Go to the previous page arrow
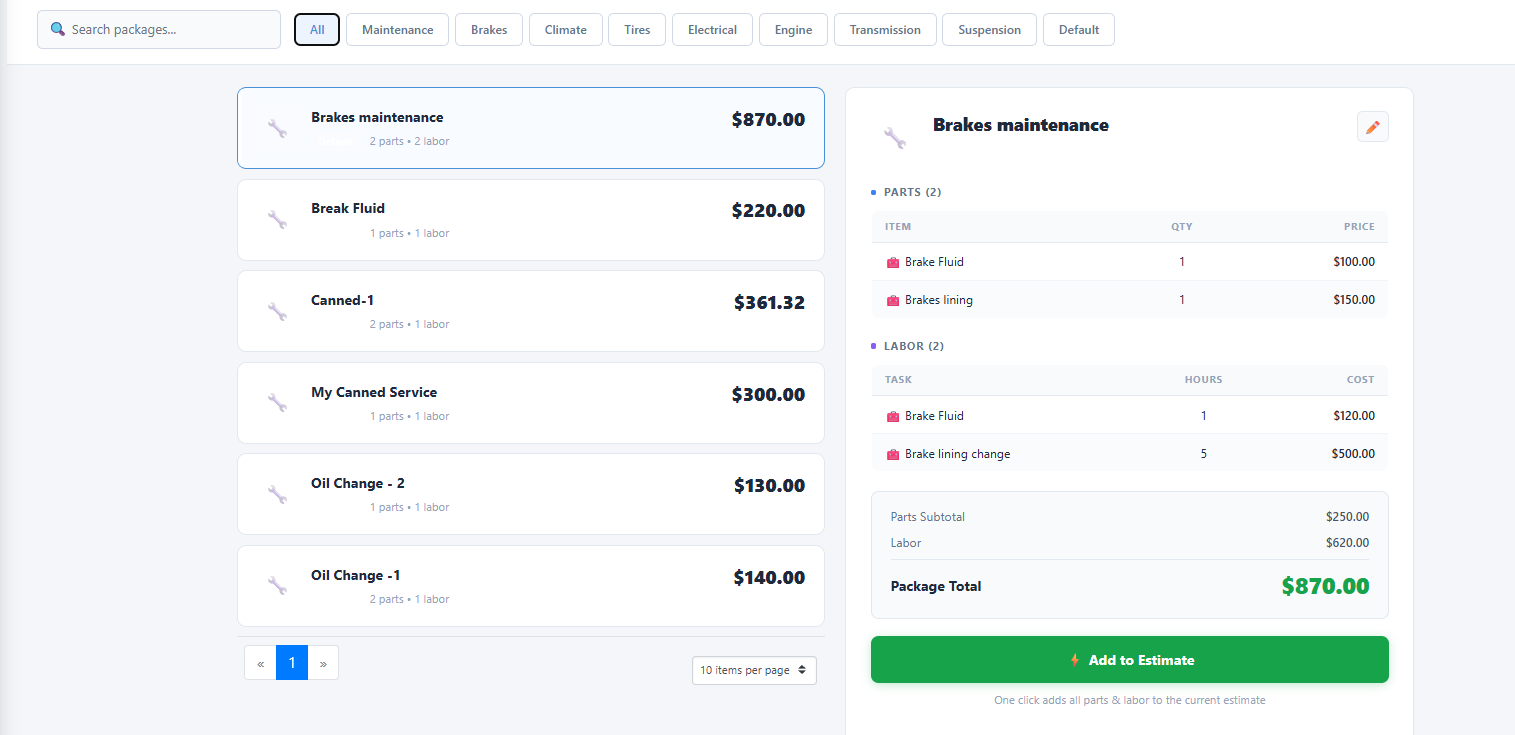1515x735 pixels. click(260, 663)
